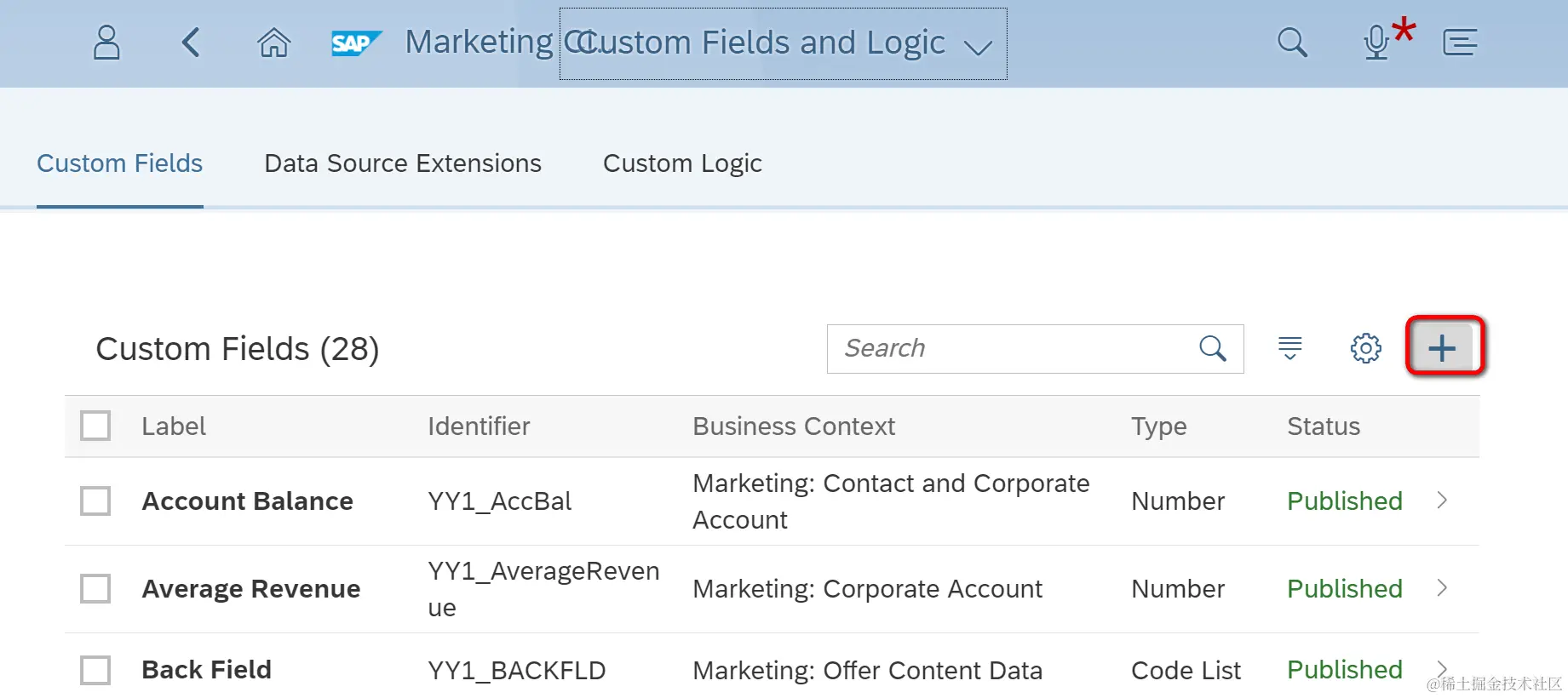Activate the microphone voice input icon
This screenshot has height=698, width=1568.
point(1376,43)
